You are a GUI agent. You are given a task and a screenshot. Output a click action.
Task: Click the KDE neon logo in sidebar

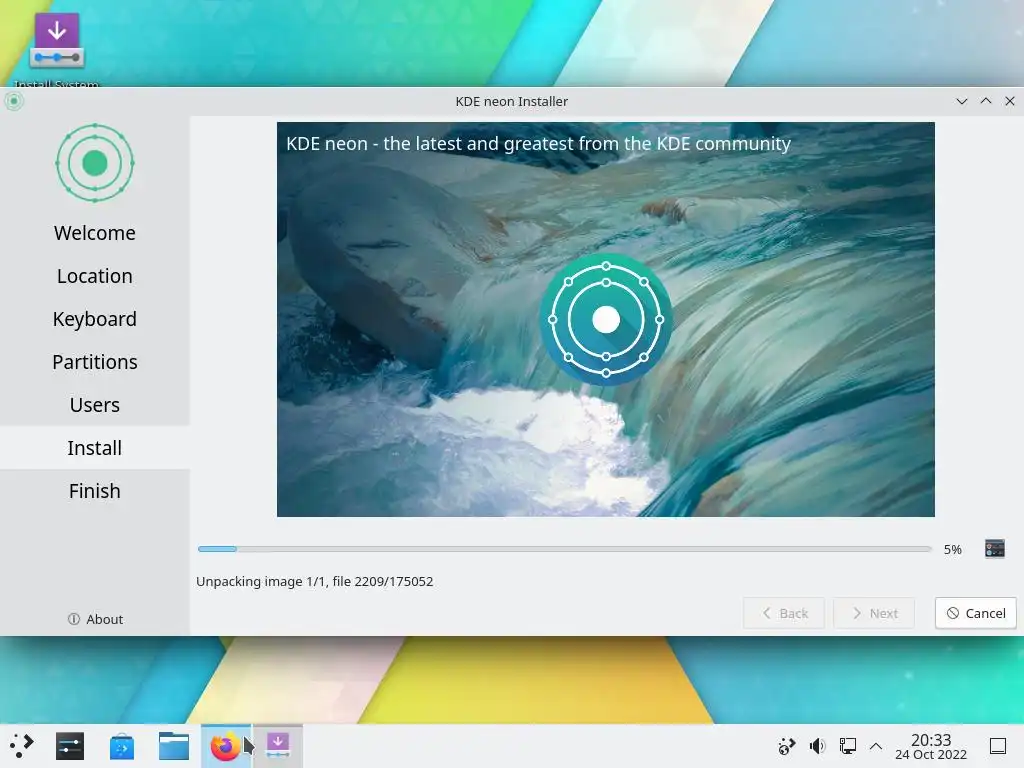coord(95,163)
